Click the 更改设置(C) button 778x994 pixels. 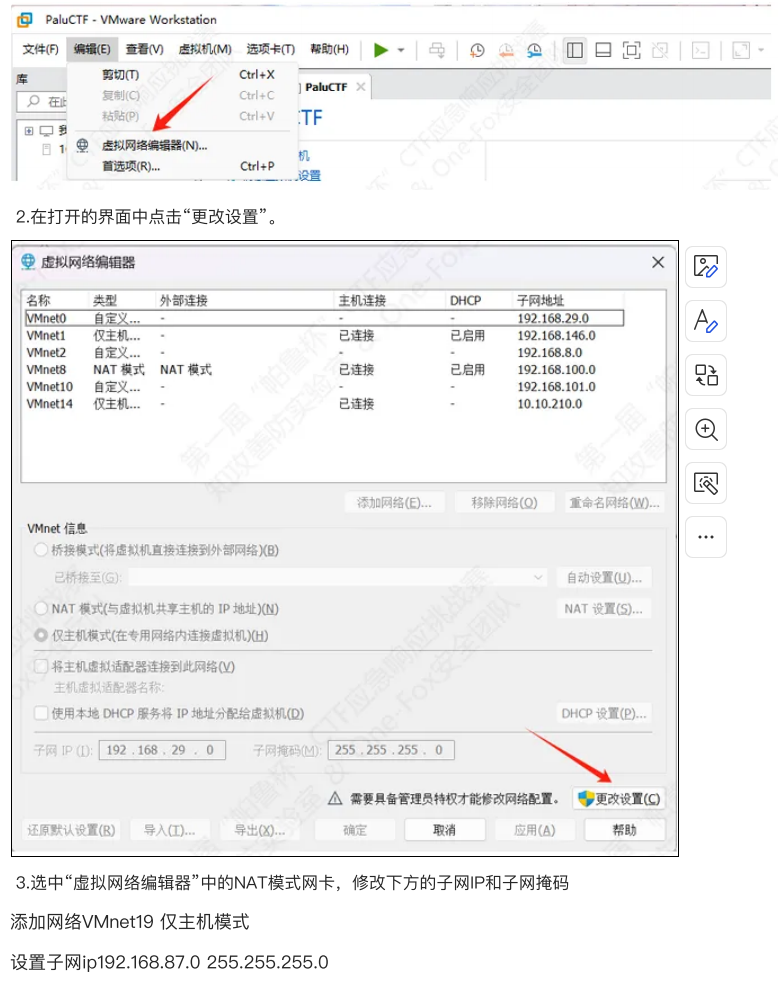[x=619, y=798]
